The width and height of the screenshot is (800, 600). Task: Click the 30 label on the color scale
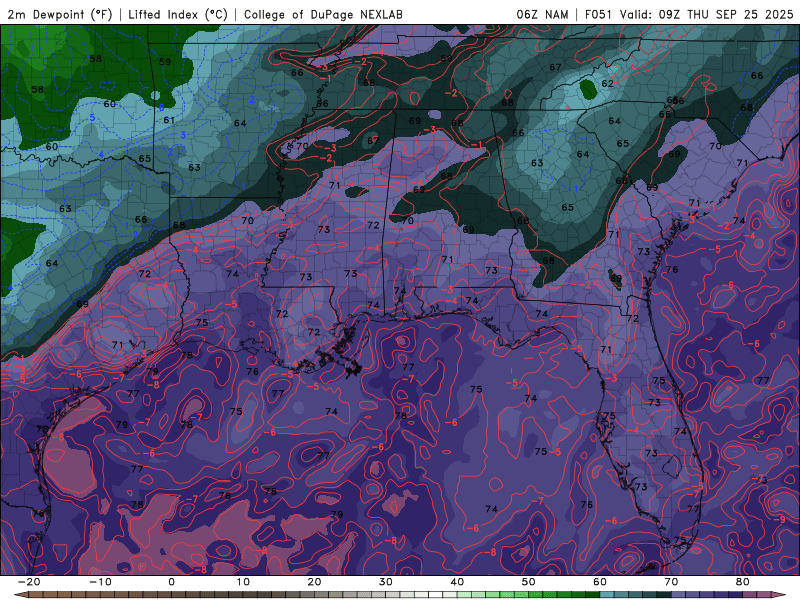pyautogui.click(x=386, y=582)
